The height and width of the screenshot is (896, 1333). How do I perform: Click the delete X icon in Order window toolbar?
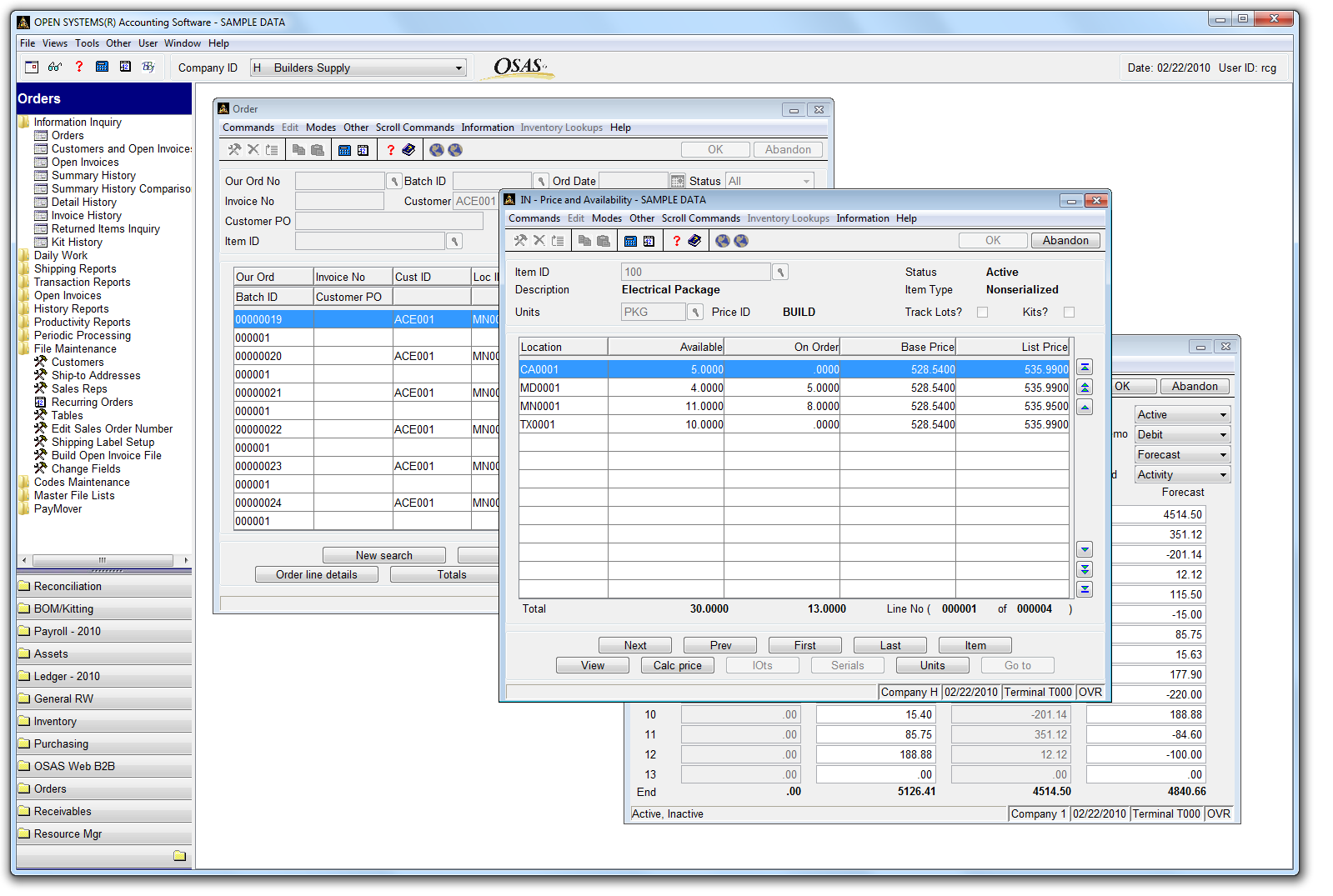pos(253,150)
